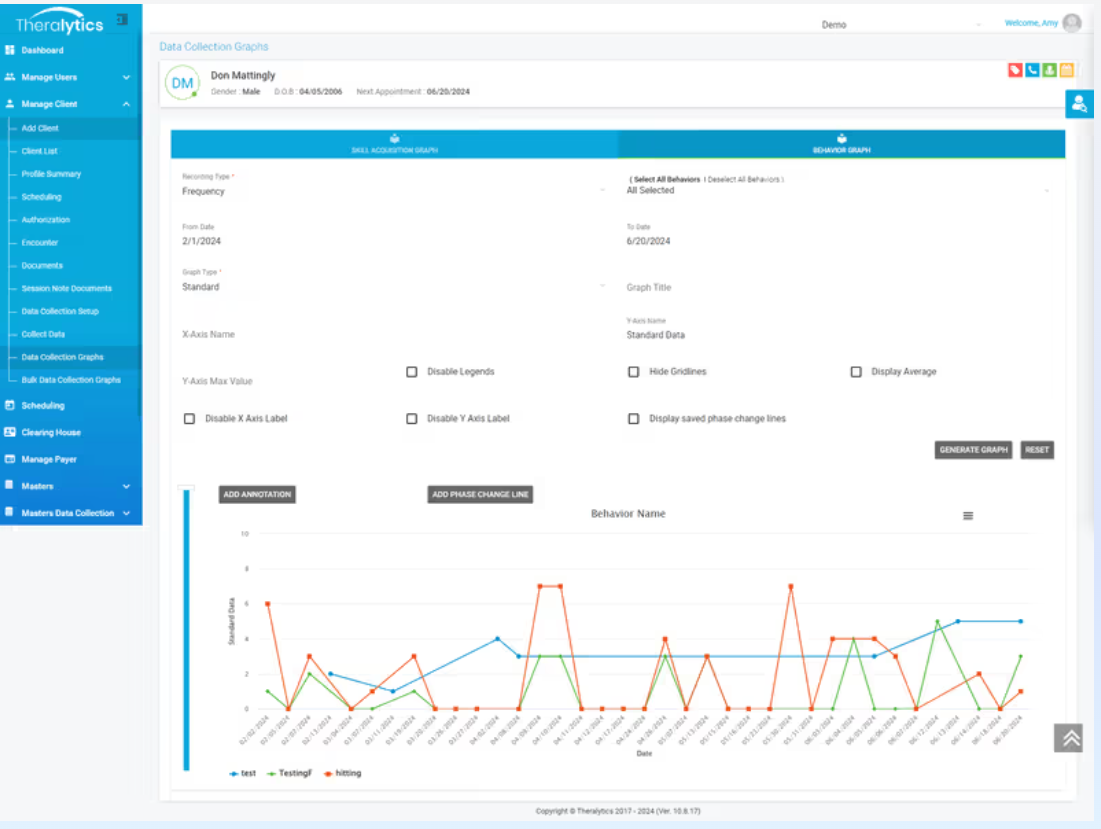Open Data Collection Setup in sidebar
Viewport: 1101px width, 829px height.
tap(60, 311)
